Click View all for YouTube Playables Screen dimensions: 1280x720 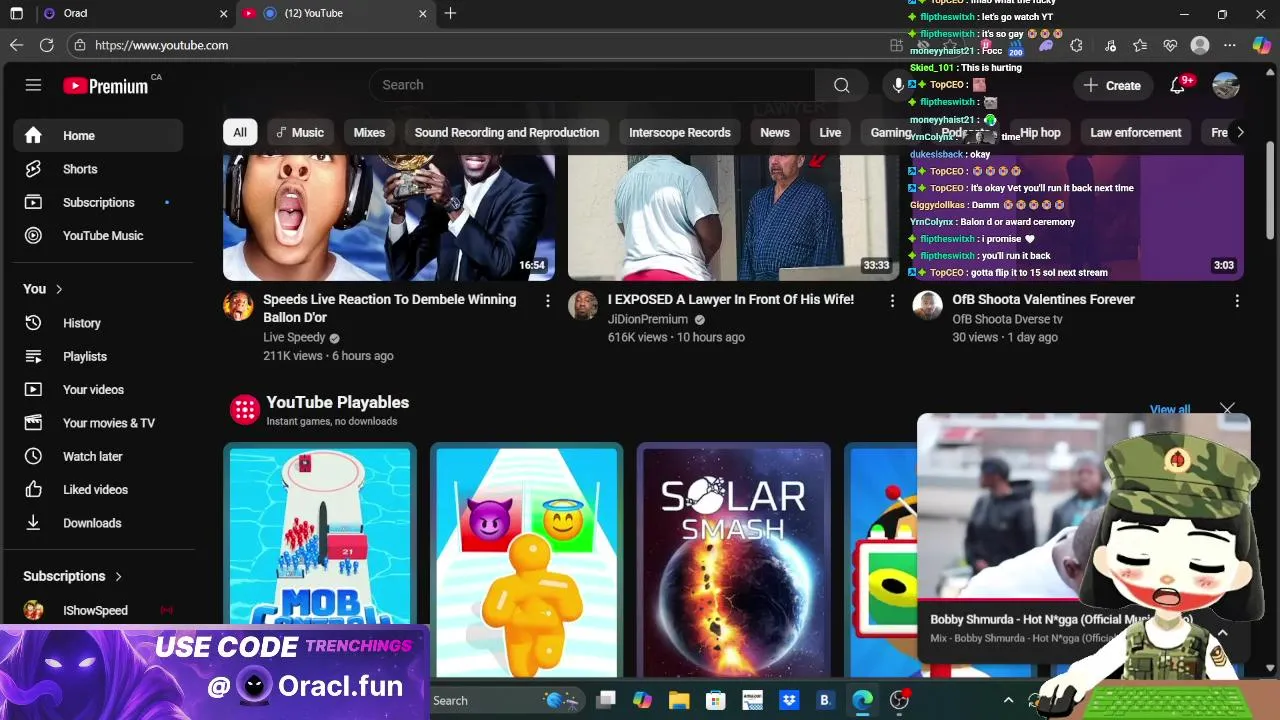tap(1170, 409)
